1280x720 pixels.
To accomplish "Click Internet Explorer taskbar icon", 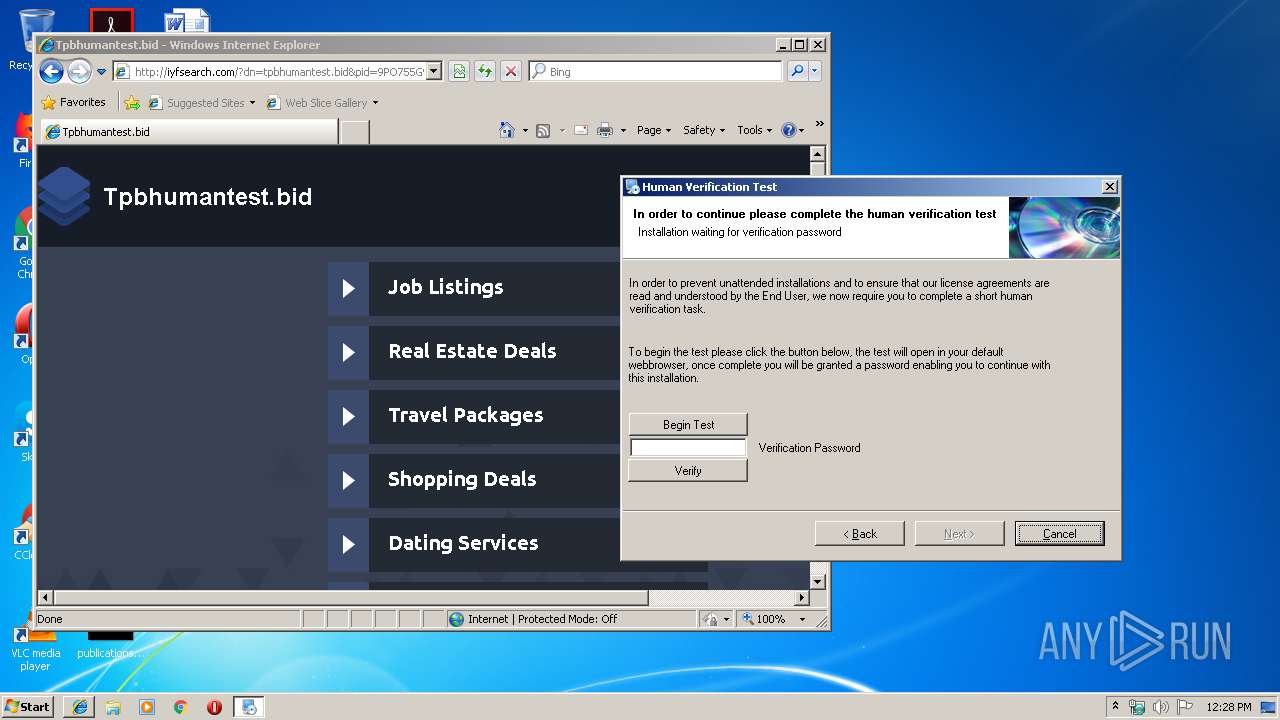I will click(80, 707).
